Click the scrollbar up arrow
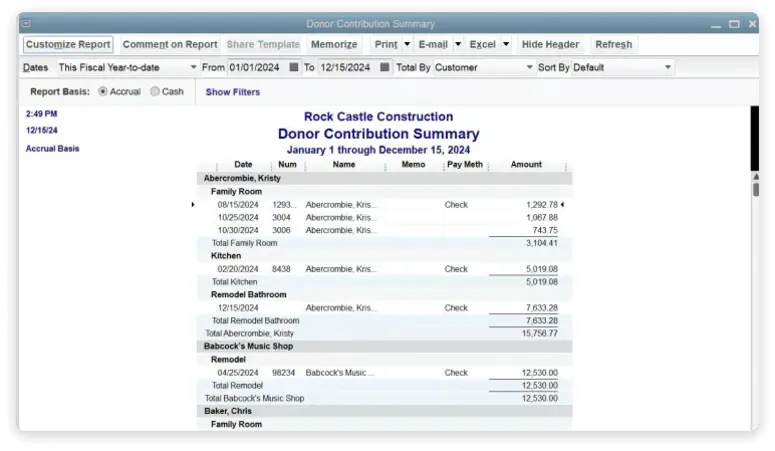 [756, 177]
